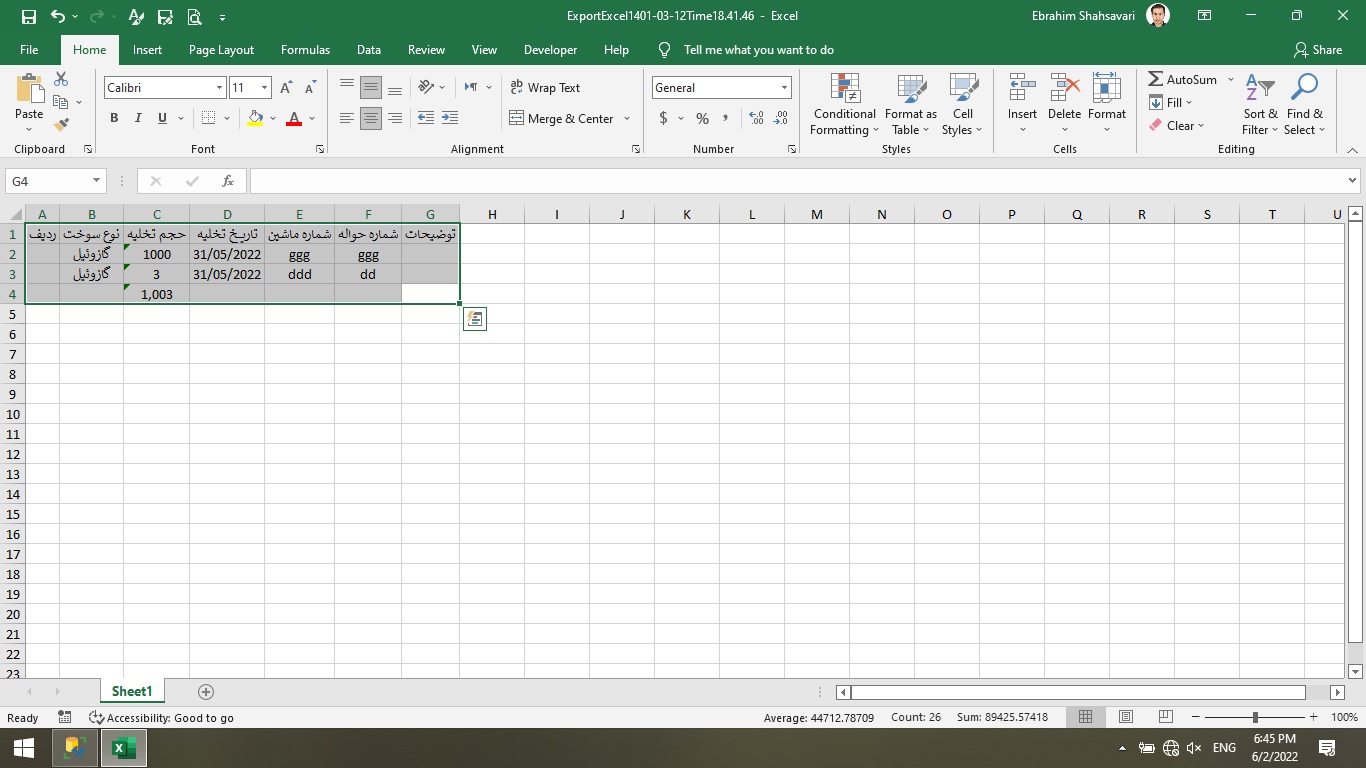Open the Excel app in the taskbar
Image resolution: width=1366 pixels, height=768 pixels.
123,748
